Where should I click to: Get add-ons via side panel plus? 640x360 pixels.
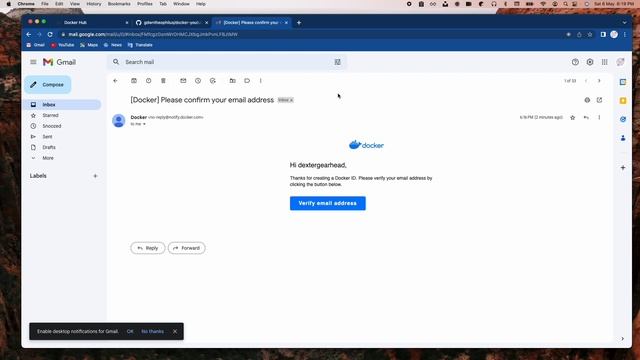pyautogui.click(x=623, y=168)
